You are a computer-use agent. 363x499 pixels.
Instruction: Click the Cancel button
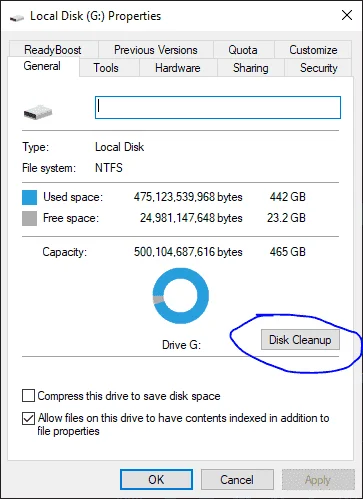point(237,480)
